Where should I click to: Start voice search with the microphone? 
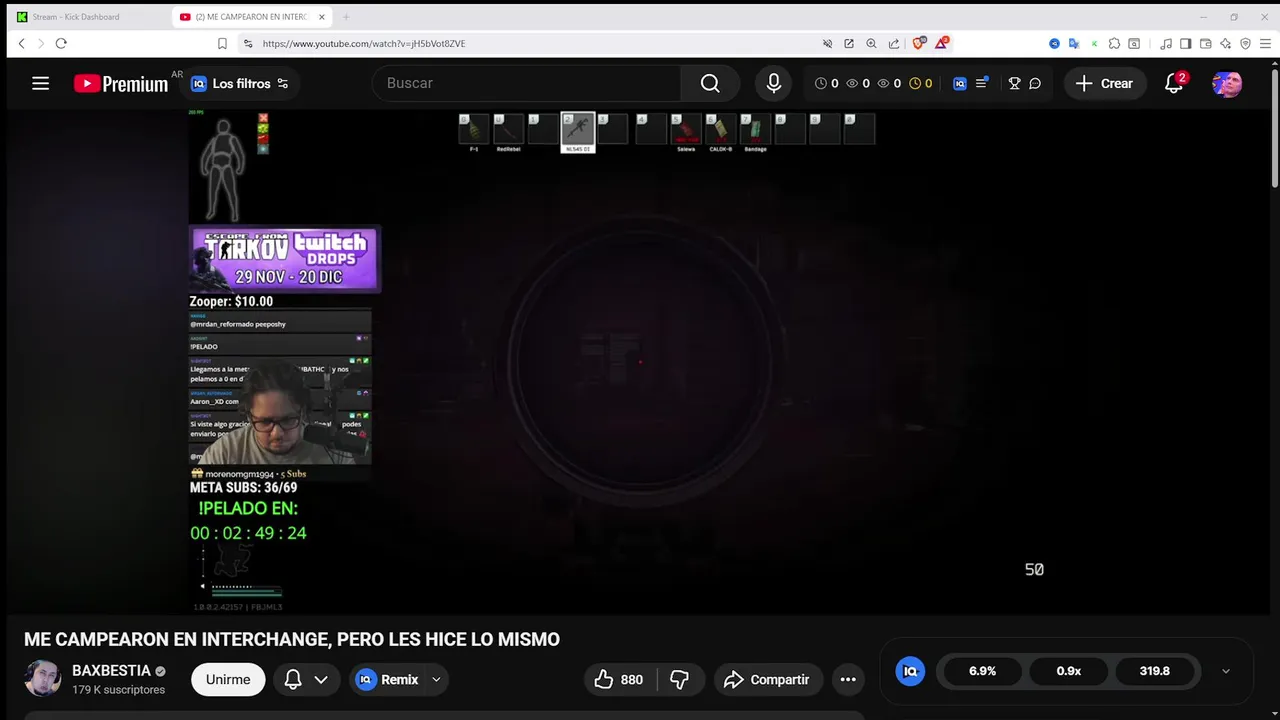(773, 84)
